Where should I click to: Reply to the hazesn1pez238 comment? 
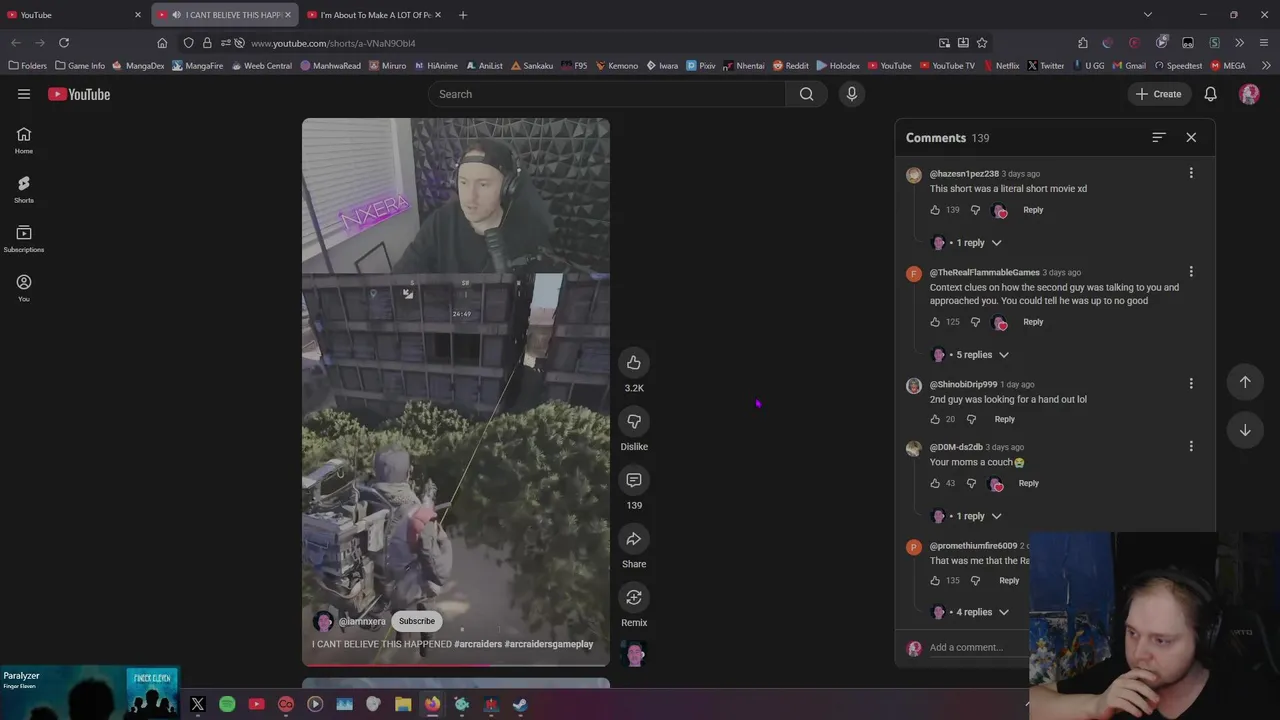1033,210
